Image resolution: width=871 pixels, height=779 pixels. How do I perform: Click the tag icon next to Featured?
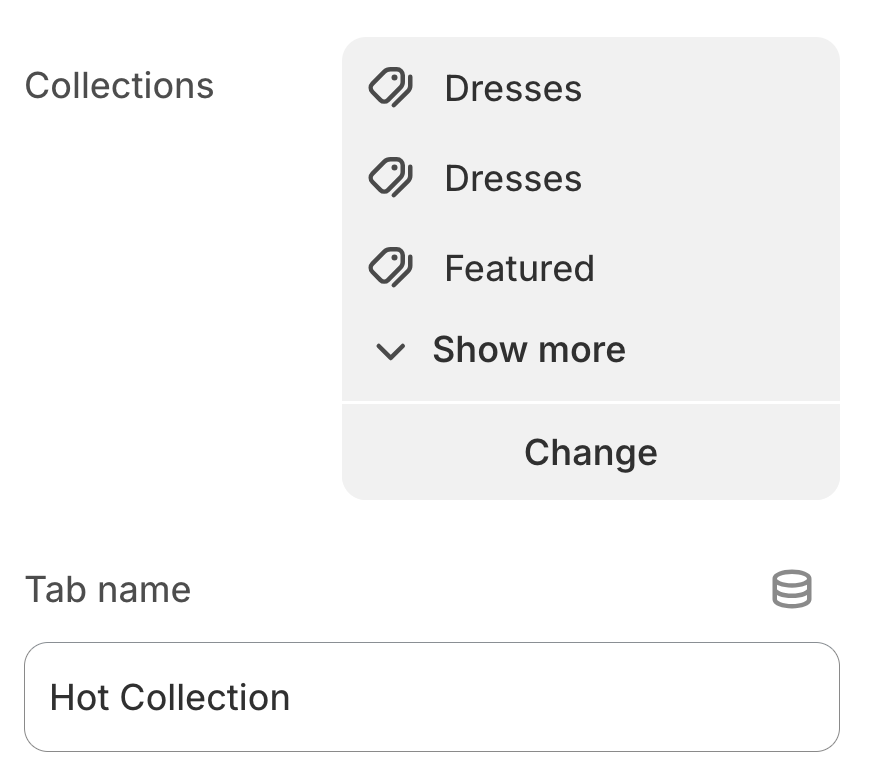pyautogui.click(x=390, y=268)
